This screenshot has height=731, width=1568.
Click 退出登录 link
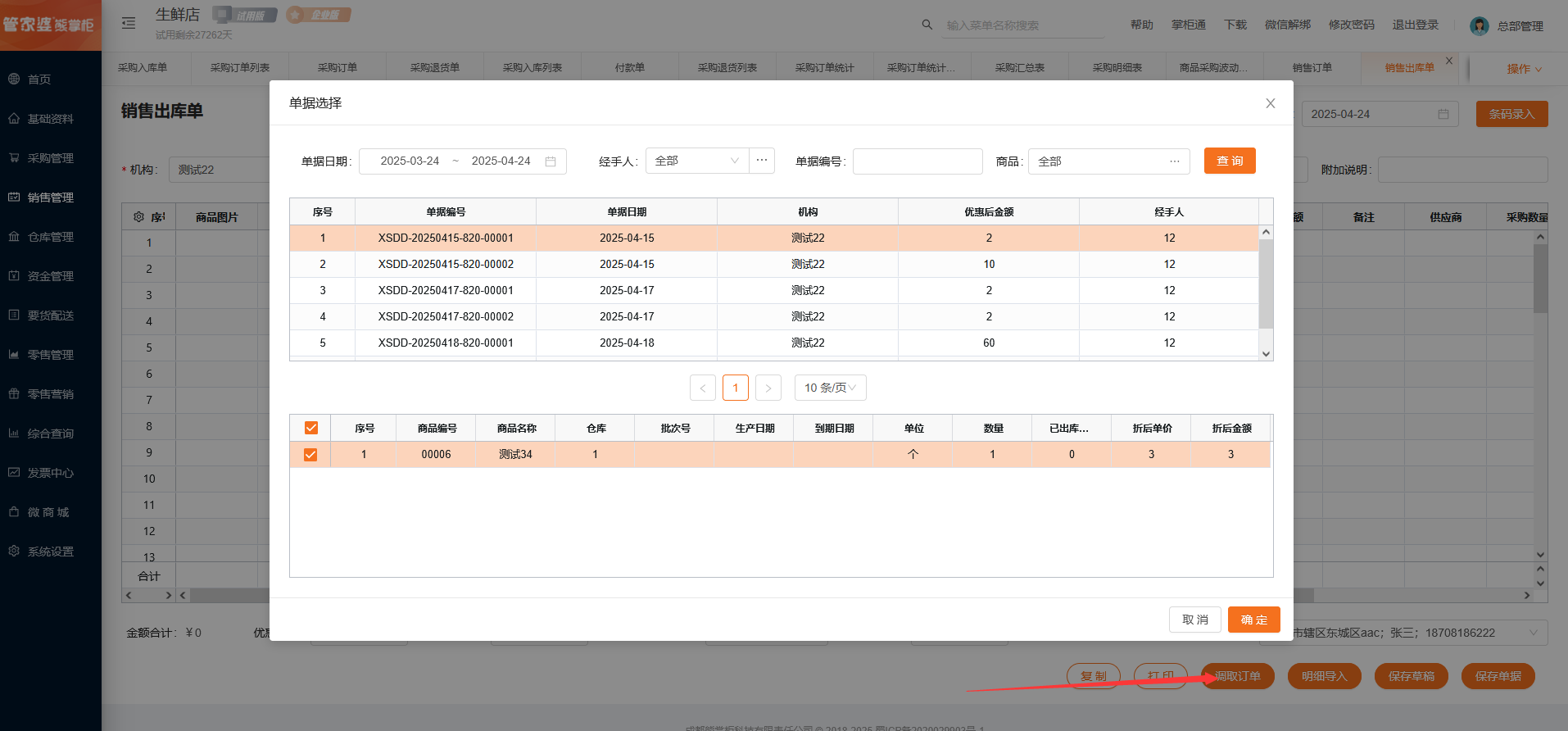(x=1416, y=25)
